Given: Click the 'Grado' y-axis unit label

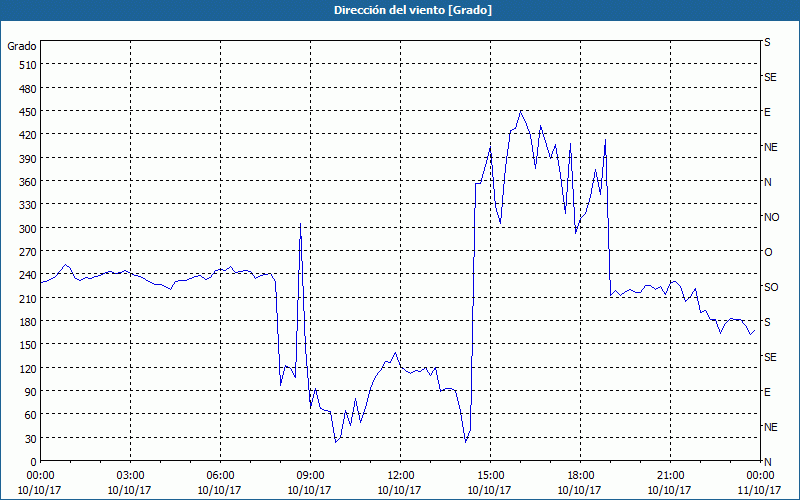Looking at the screenshot, I should tap(21, 46).
